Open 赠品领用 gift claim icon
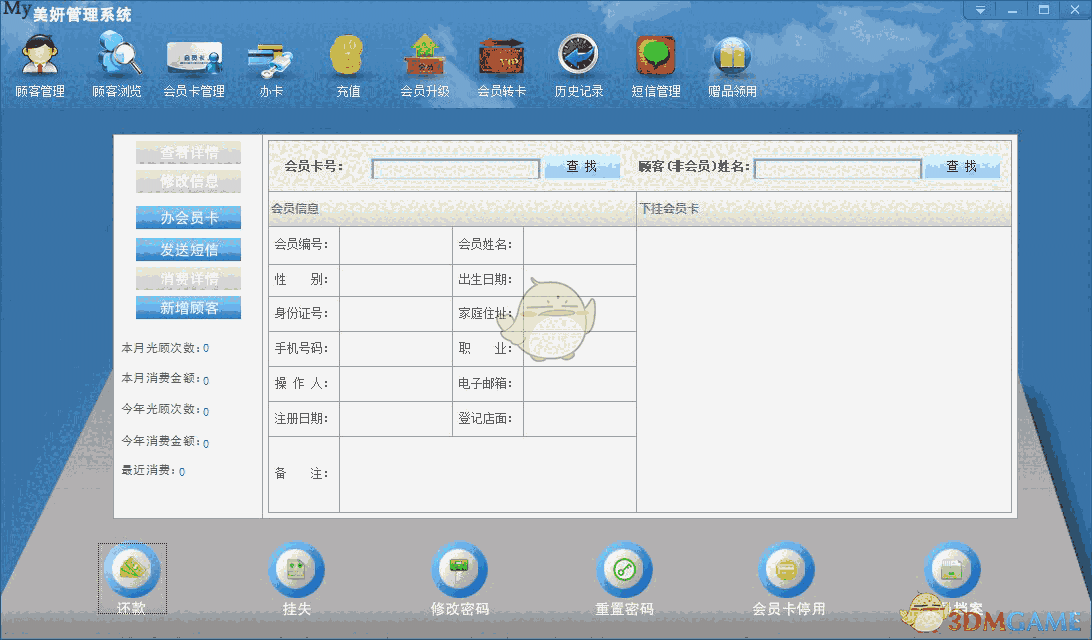Image resolution: width=1092 pixels, height=640 pixels. (732, 56)
